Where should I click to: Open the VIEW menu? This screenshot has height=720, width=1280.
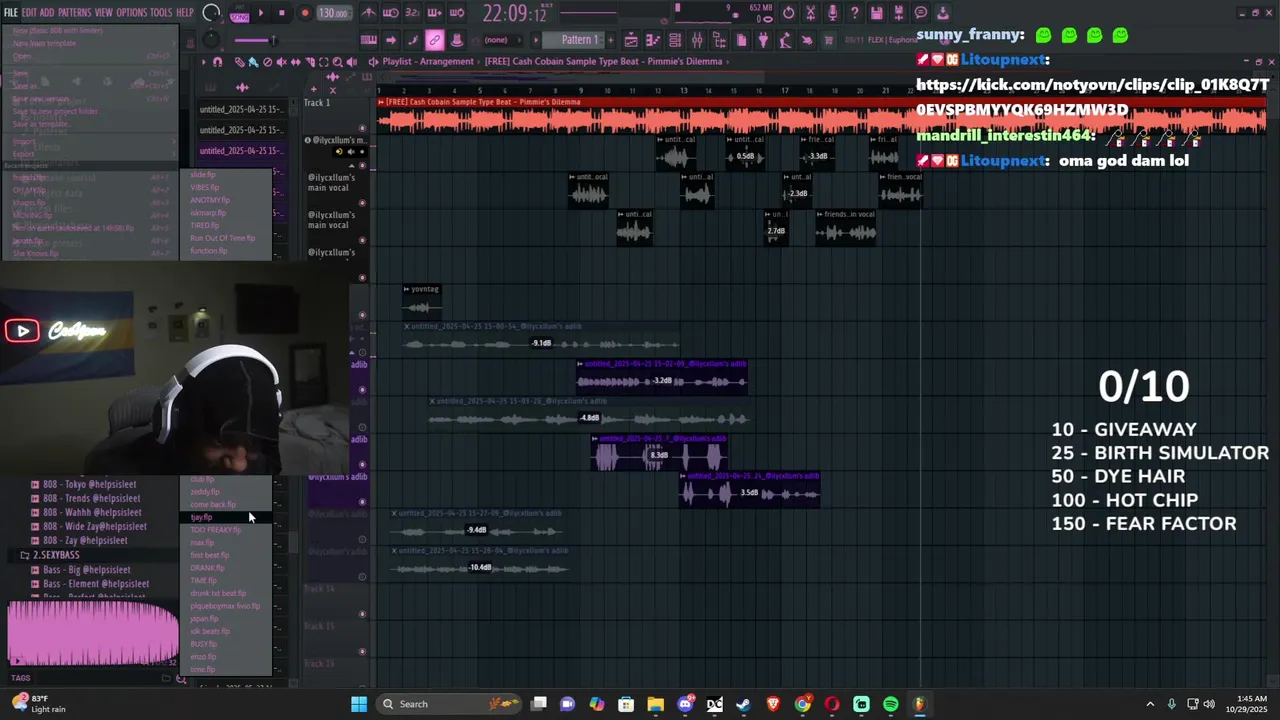tap(104, 13)
